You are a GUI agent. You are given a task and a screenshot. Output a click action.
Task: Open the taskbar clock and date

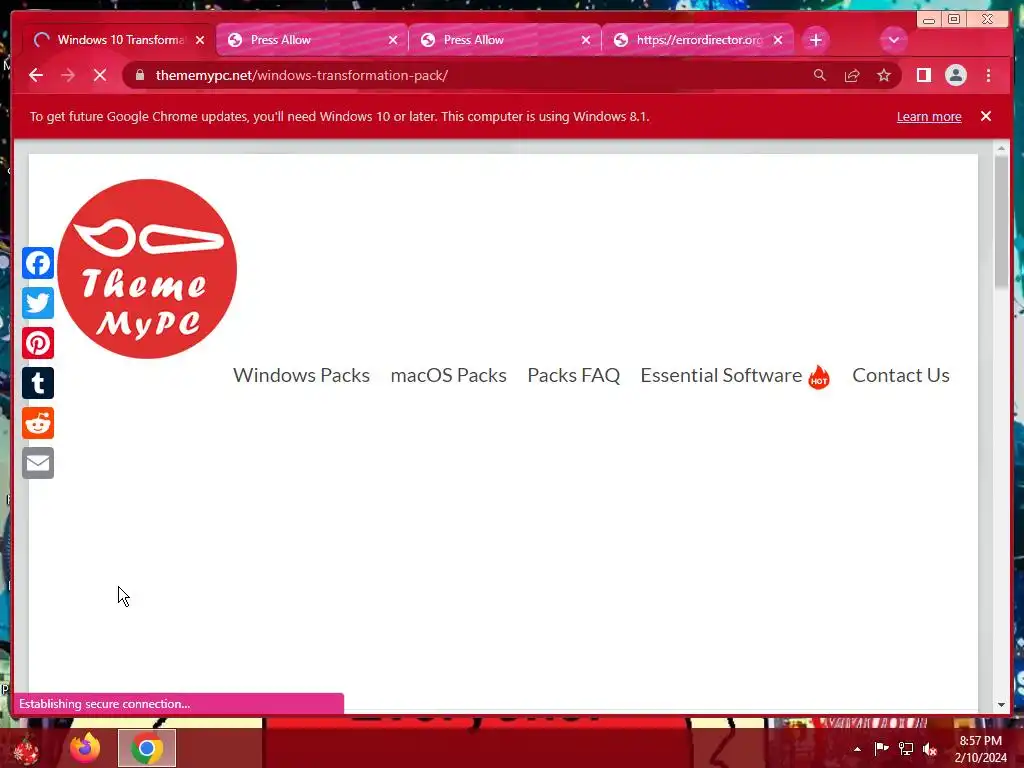[980, 749]
